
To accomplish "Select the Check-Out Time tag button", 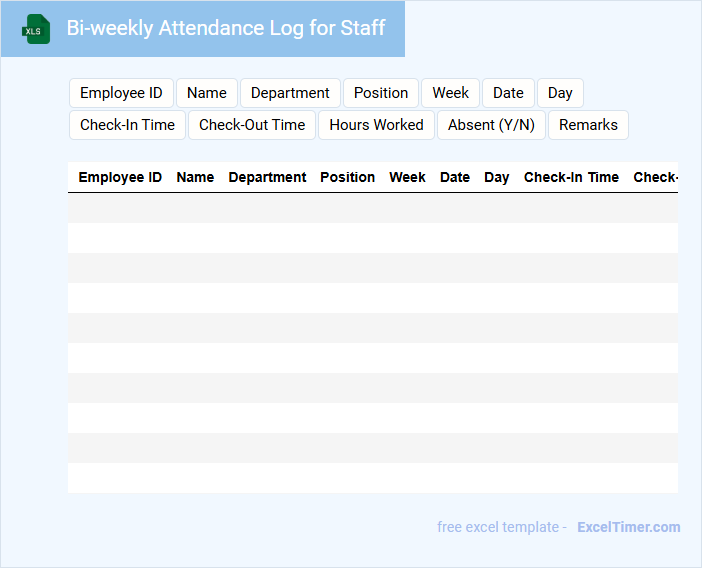I will [252, 125].
